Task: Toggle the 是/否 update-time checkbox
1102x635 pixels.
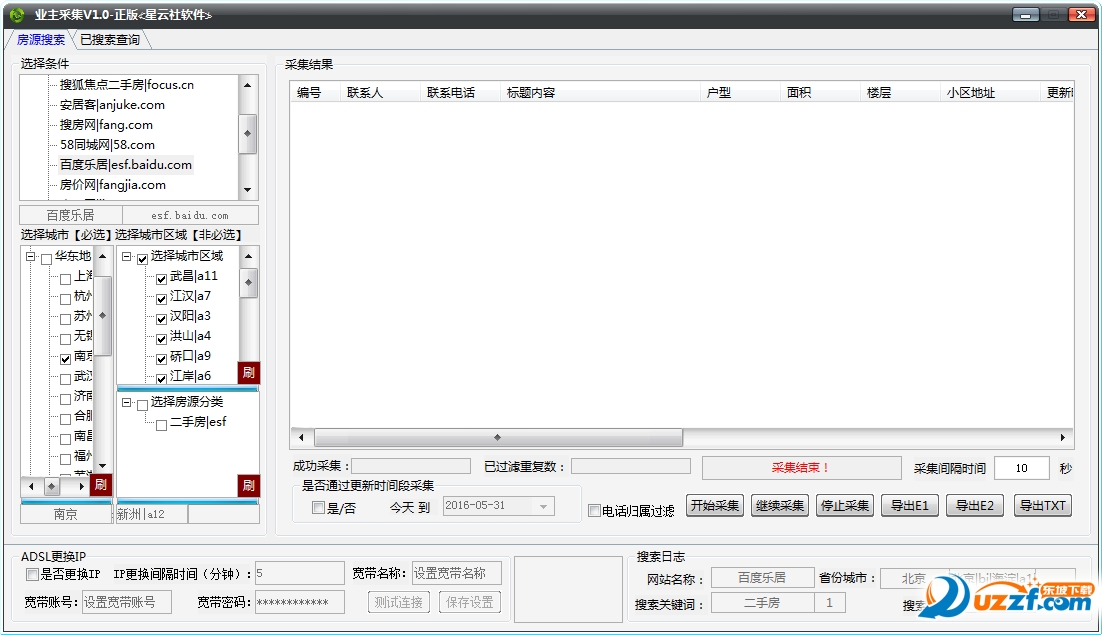Action: [x=318, y=507]
